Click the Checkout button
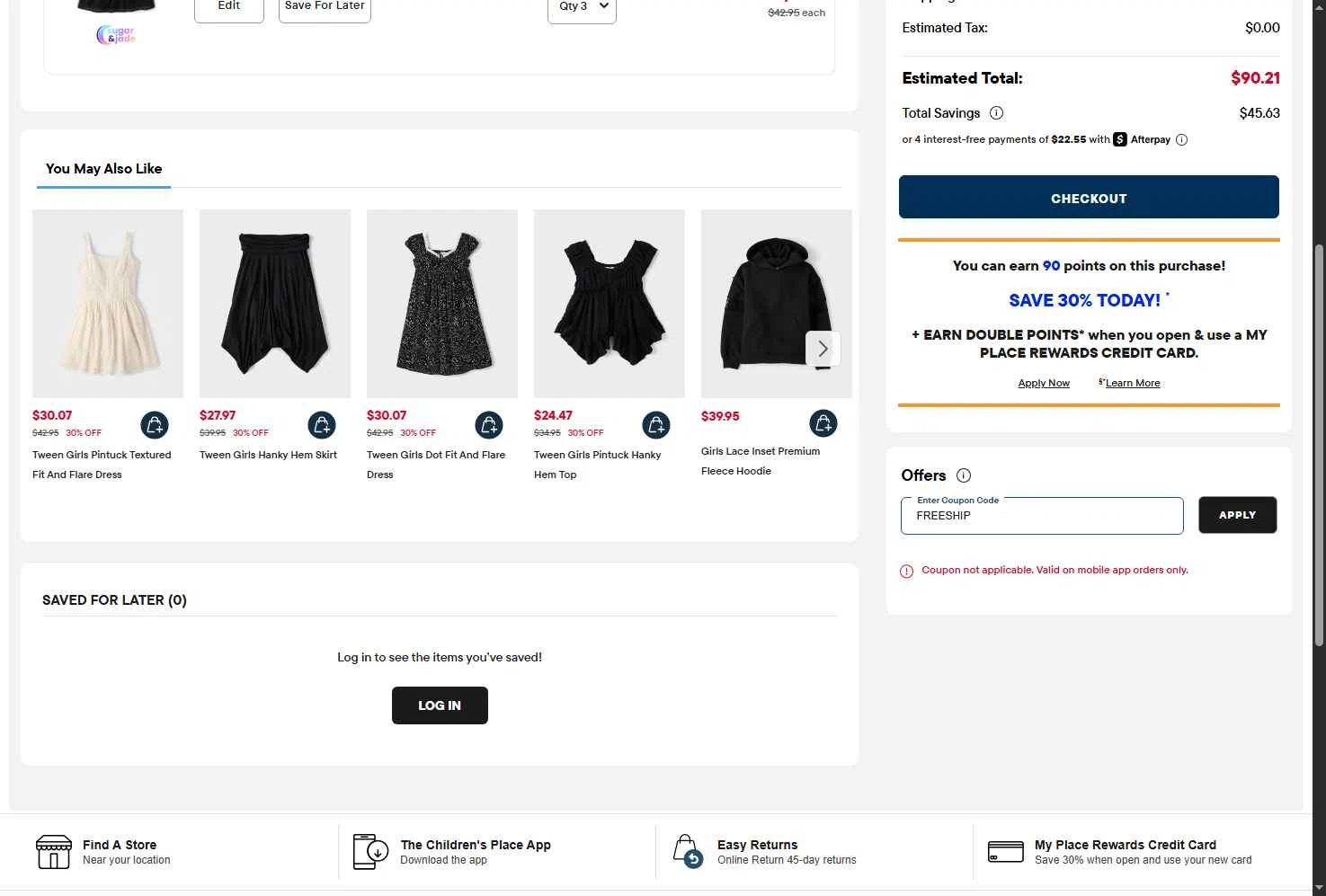1326x896 pixels. 1089,197
